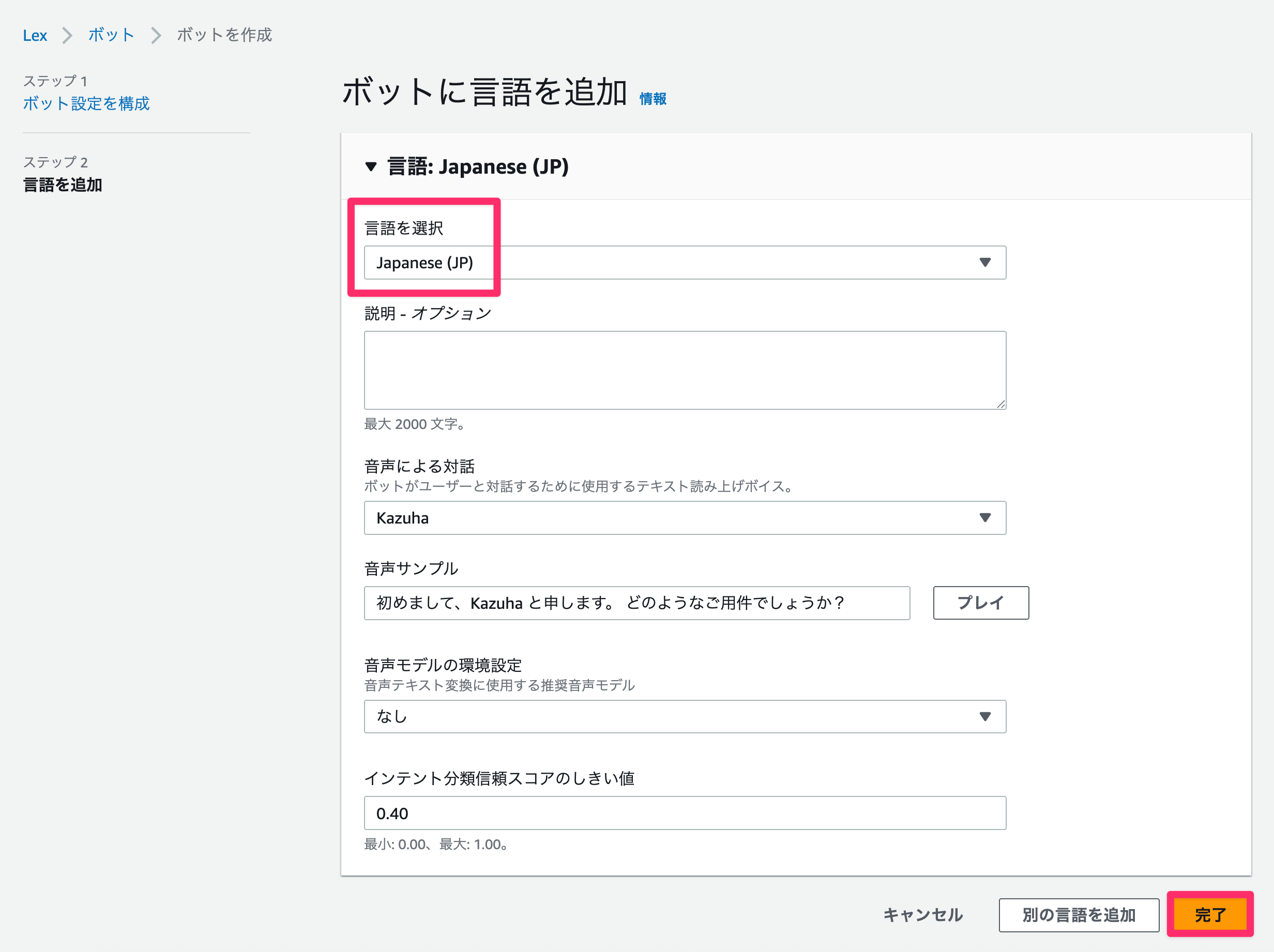
Task: Go to Lex breadcrumb link
Action: (x=35, y=35)
